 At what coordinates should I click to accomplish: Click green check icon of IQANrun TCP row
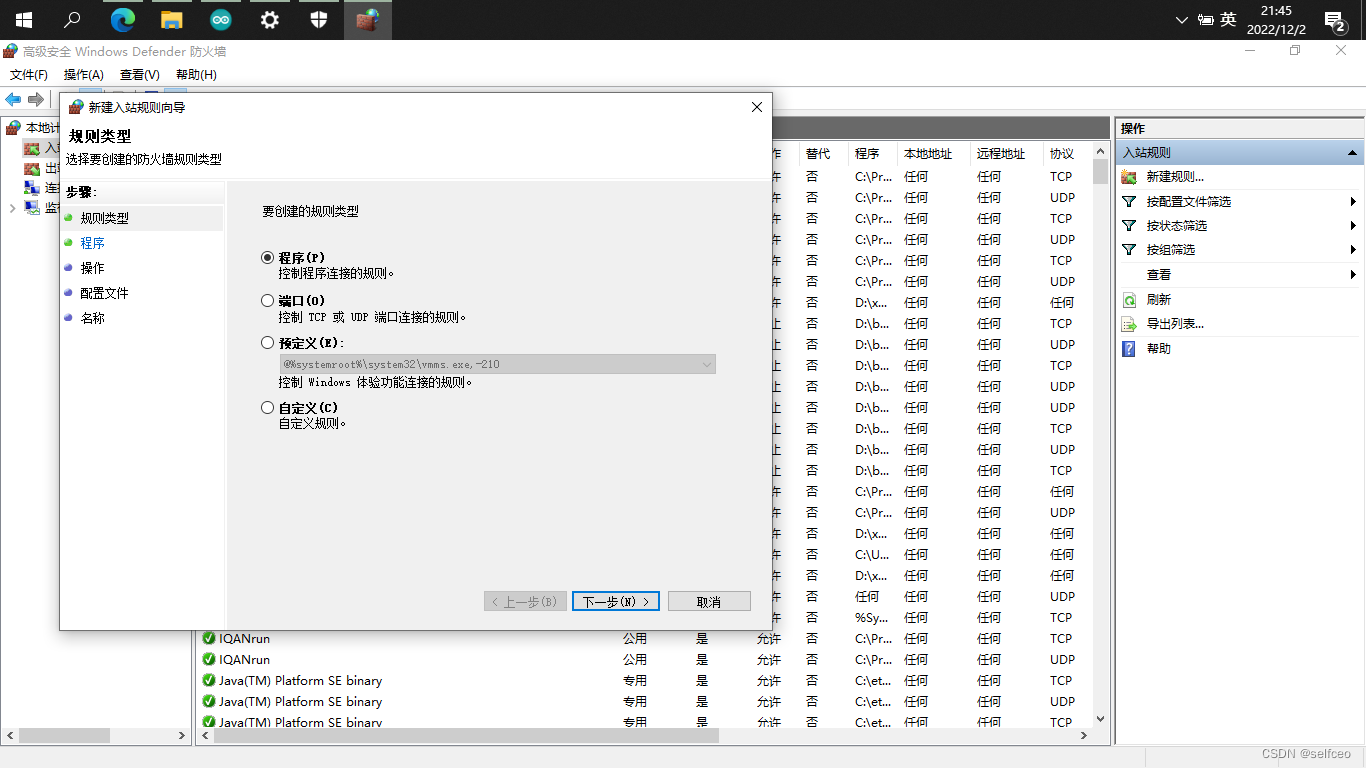coord(209,638)
